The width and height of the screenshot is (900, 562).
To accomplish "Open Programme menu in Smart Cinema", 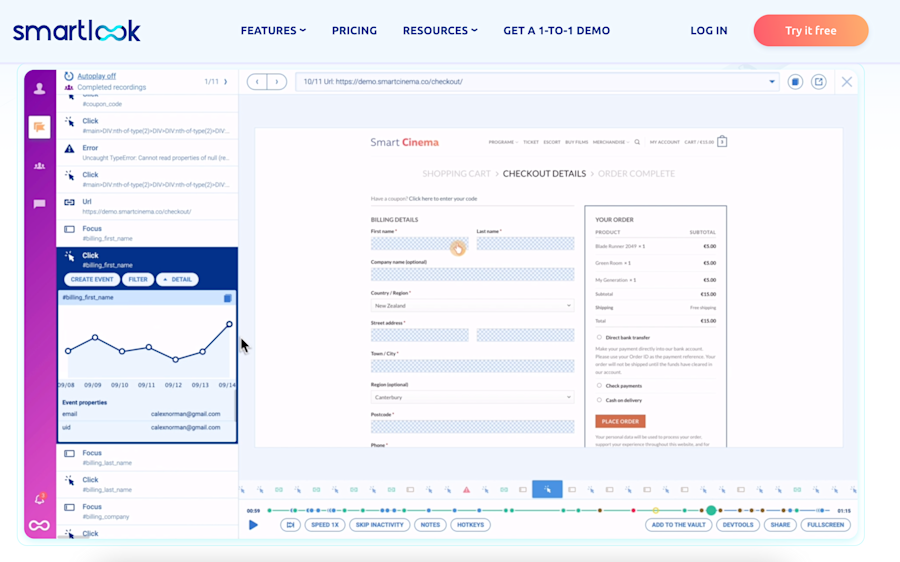I will 503,142.
